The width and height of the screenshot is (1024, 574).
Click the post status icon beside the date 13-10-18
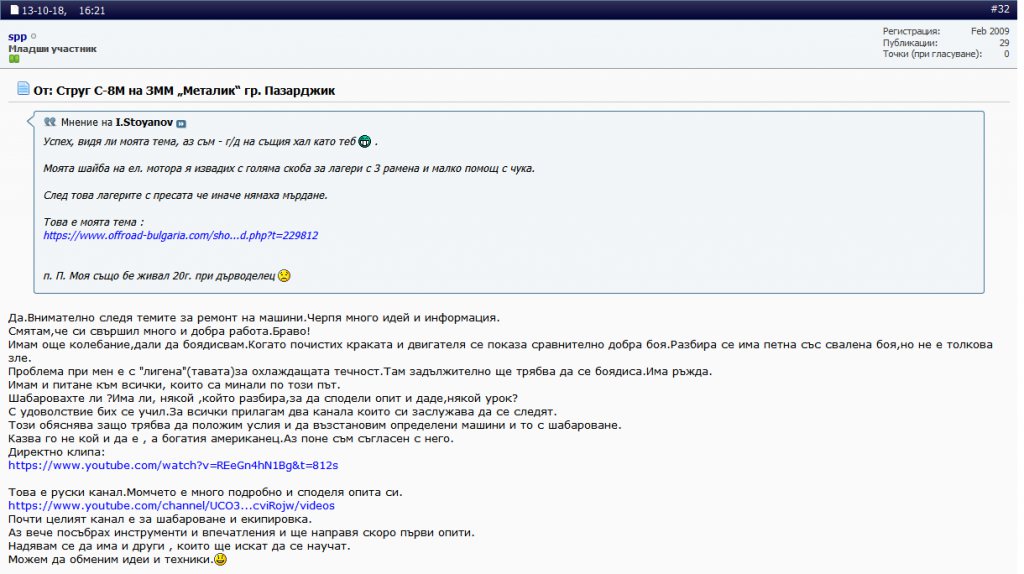coord(14,10)
